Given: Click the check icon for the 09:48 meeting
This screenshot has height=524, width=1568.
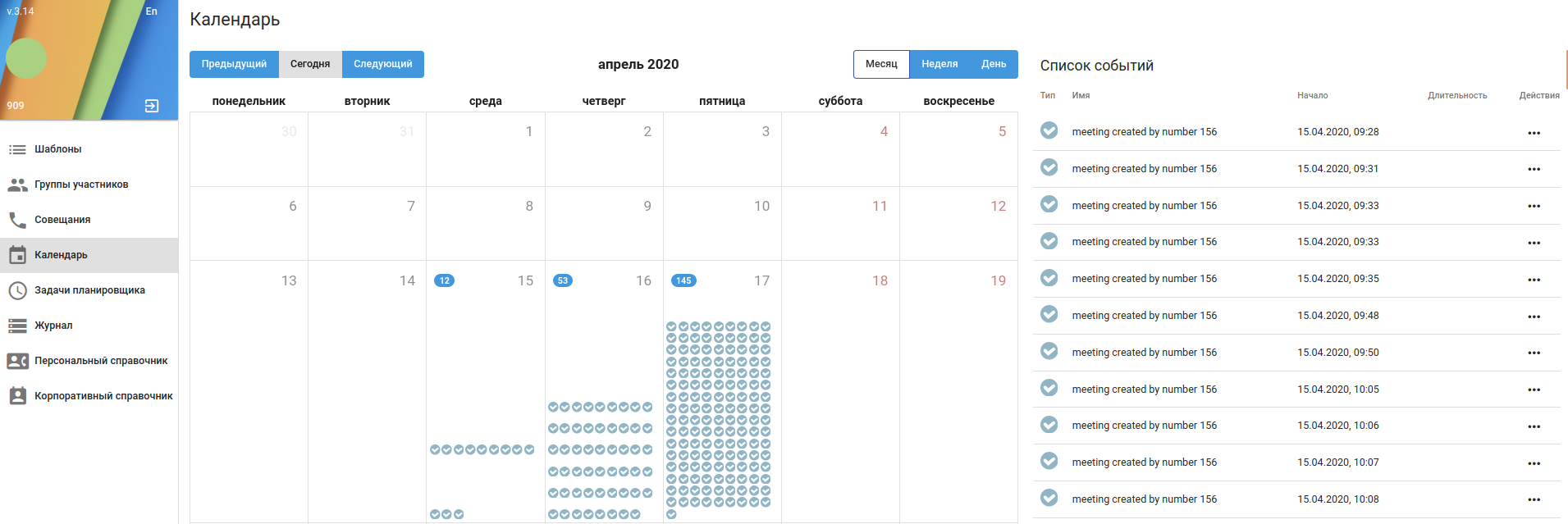Looking at the screenshot, I should tap(1049, 314).
